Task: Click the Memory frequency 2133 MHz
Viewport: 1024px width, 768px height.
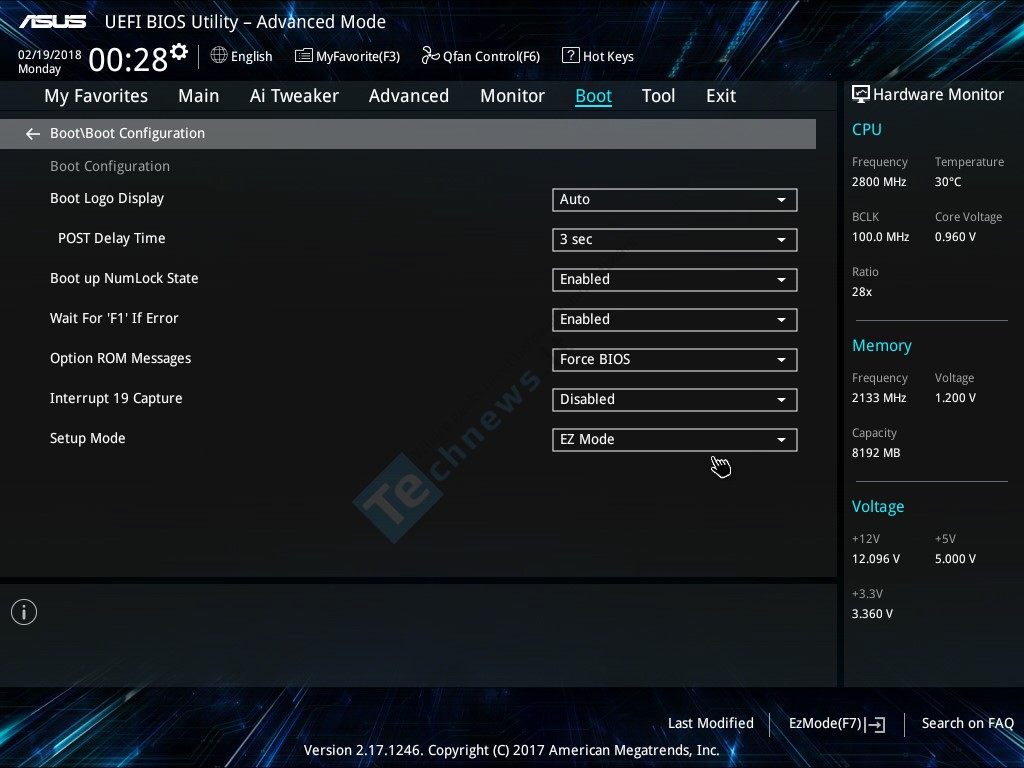Action: 879,398
